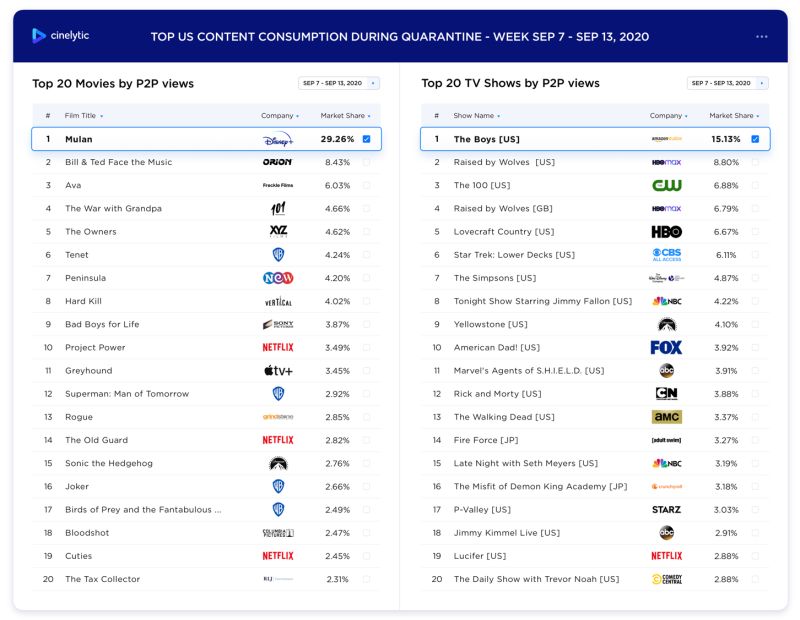This screenshot has height=620, width=800.
Task: Click FOX logo in American Dad row
Action: (x=666, y=348)
